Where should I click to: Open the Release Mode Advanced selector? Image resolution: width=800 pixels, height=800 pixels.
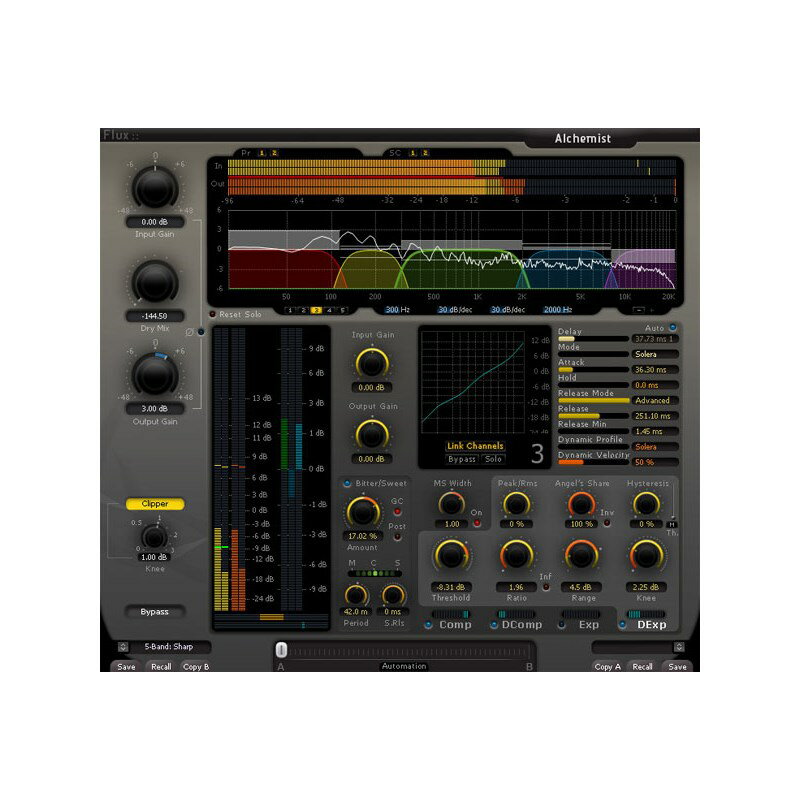point(656,401)
